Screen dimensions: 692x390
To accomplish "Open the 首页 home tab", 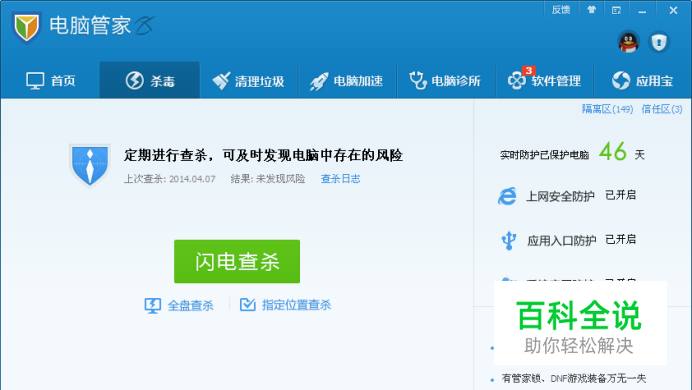I will 50,81.
